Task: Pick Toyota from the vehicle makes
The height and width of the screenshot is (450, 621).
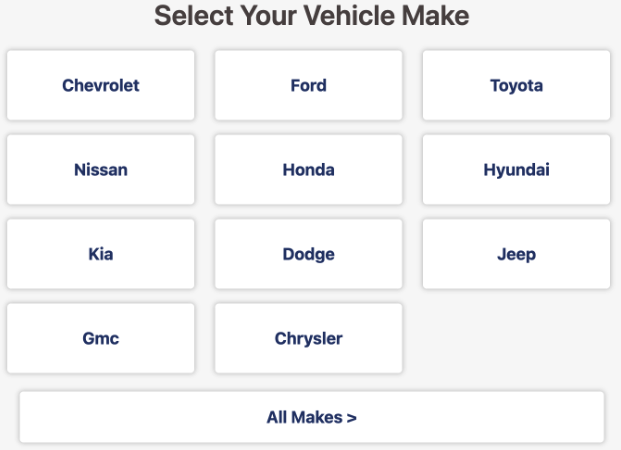Action: tap(516, 86)
